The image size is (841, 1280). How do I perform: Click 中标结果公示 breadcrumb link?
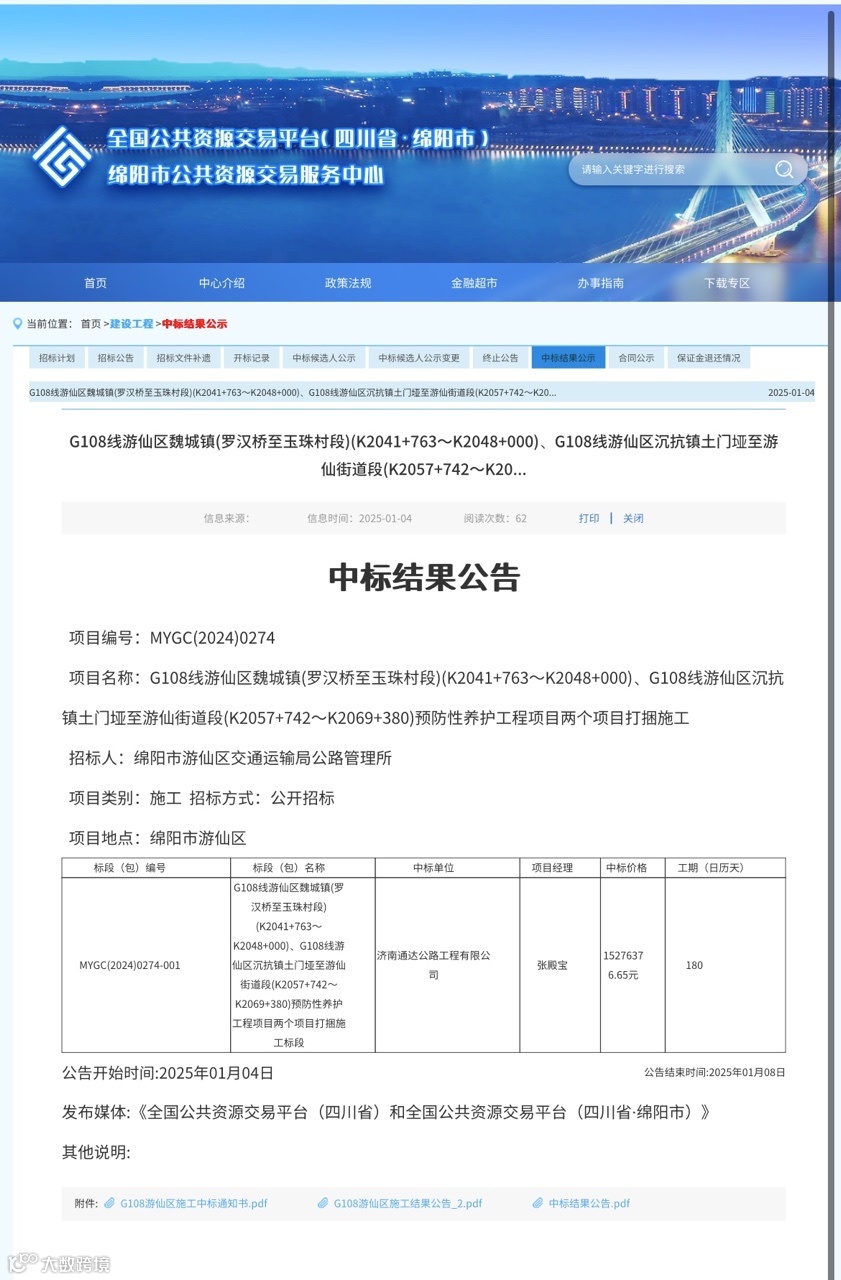(194, 324)
